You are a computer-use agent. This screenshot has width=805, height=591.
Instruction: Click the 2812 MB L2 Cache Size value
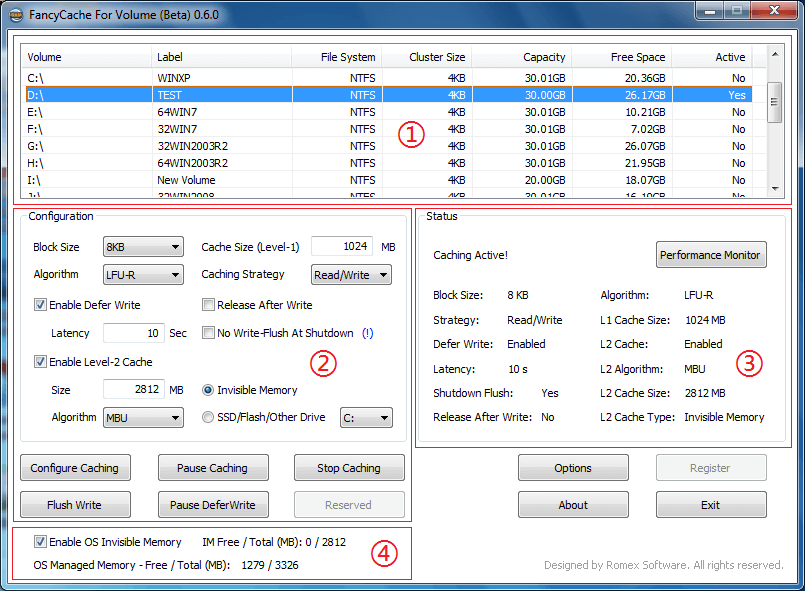pyautogui.click(x=705, y=393)
